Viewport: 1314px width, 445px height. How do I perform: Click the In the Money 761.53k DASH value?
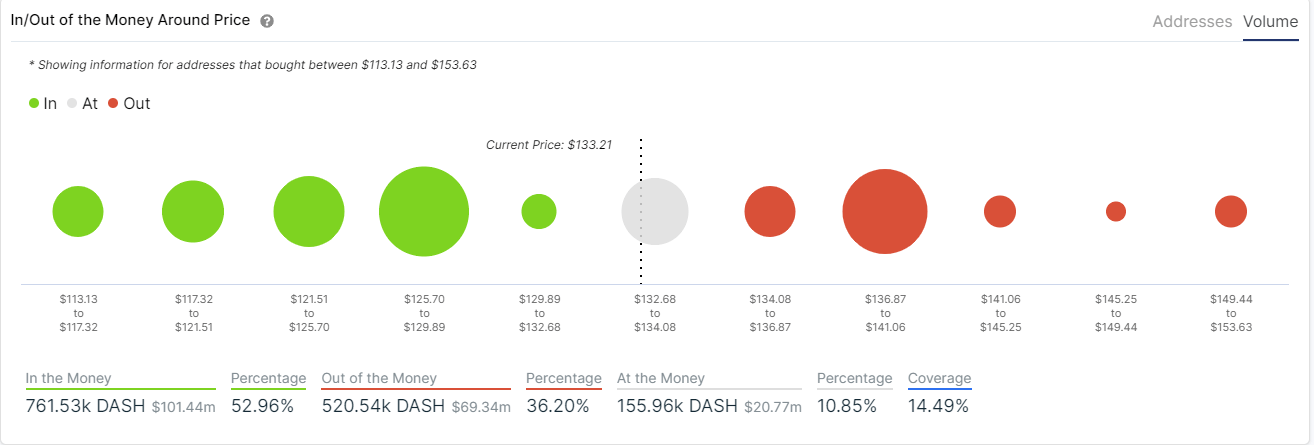[x=85, y=406]
